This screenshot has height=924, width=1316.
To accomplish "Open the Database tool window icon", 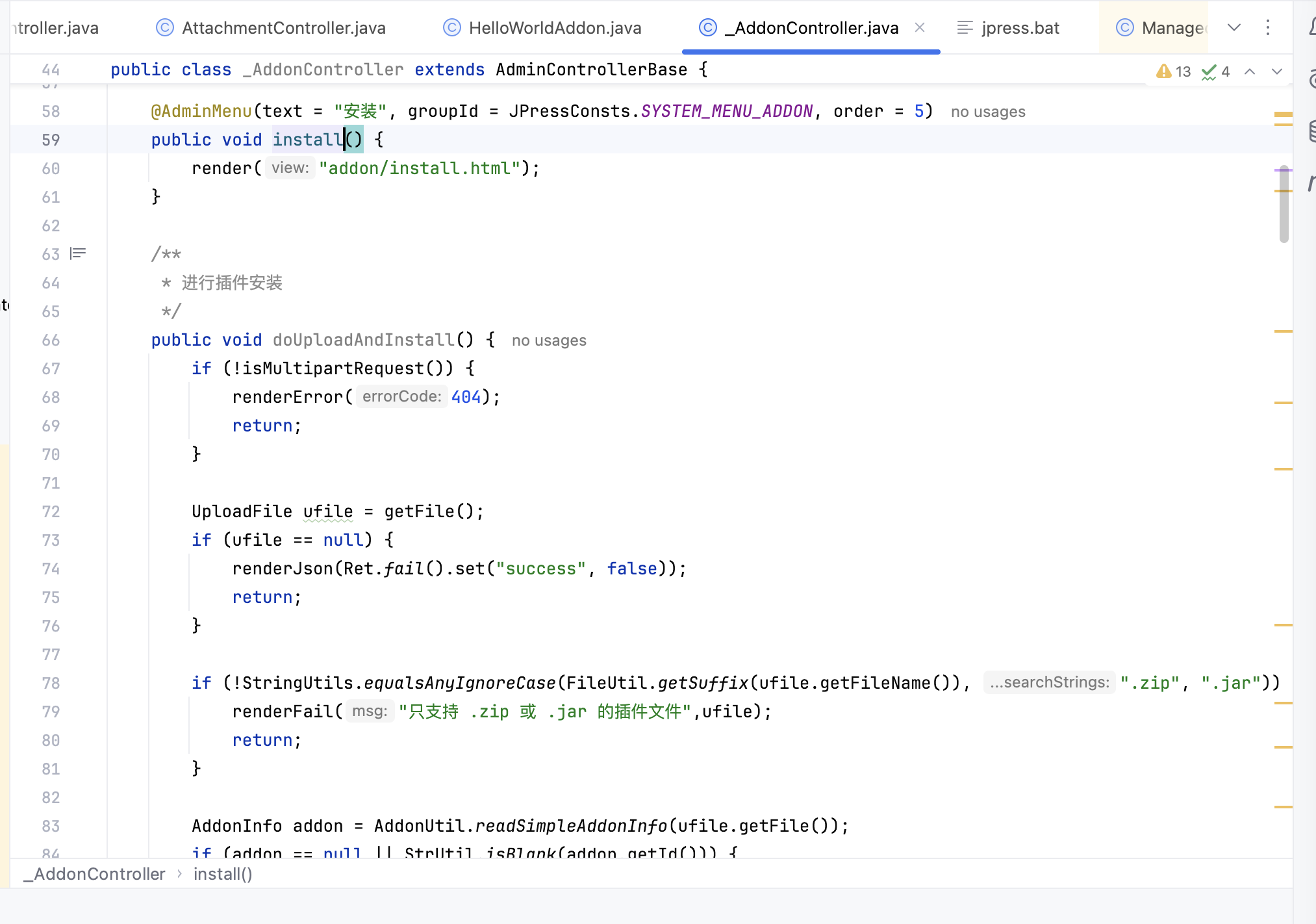I will 1312,131.
